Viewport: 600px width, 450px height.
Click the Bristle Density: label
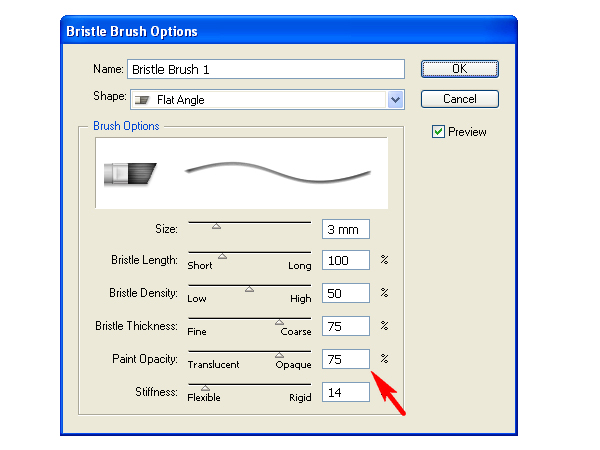[143, 293]
